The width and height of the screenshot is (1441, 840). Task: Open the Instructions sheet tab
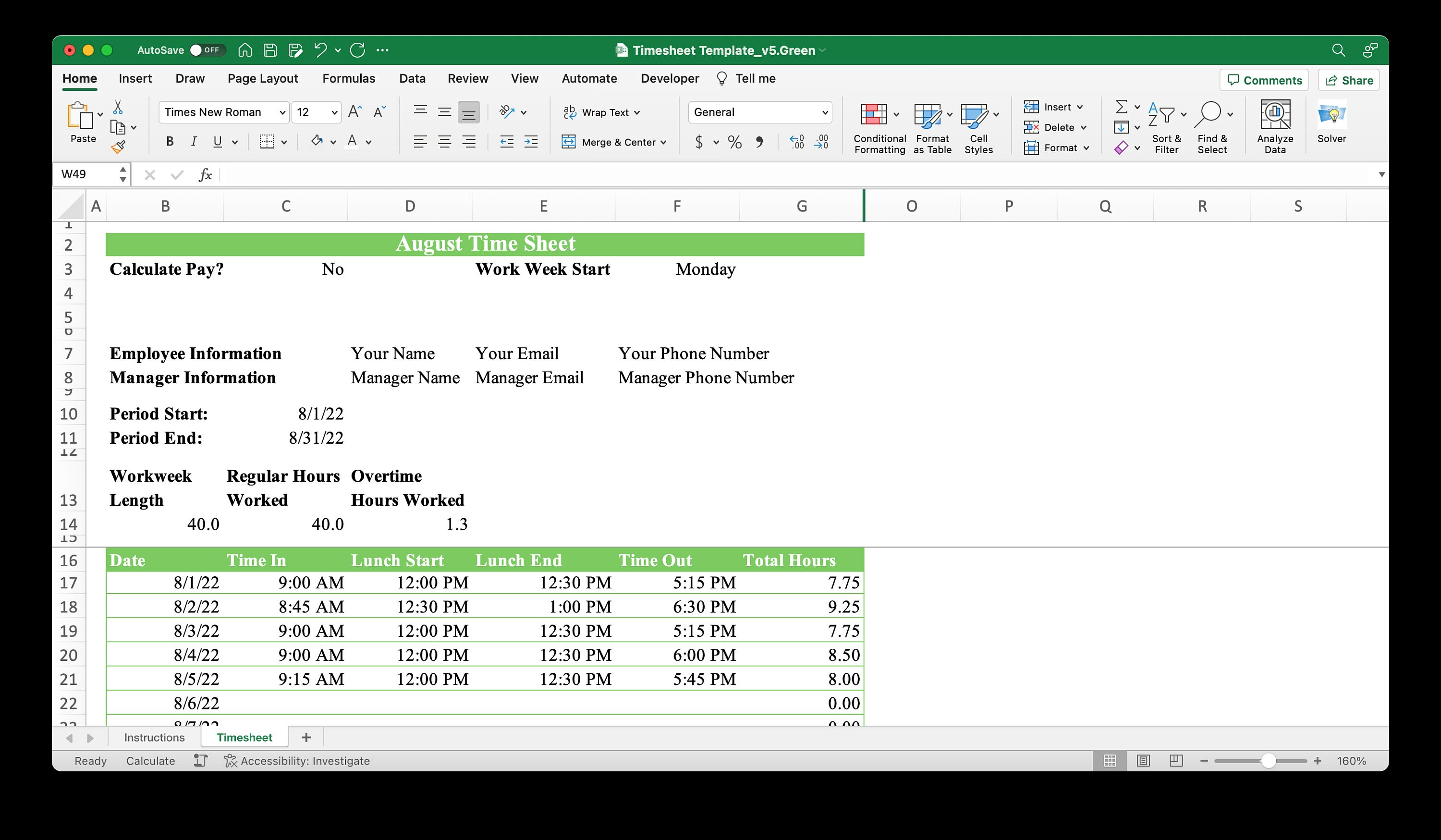(154, 737)
